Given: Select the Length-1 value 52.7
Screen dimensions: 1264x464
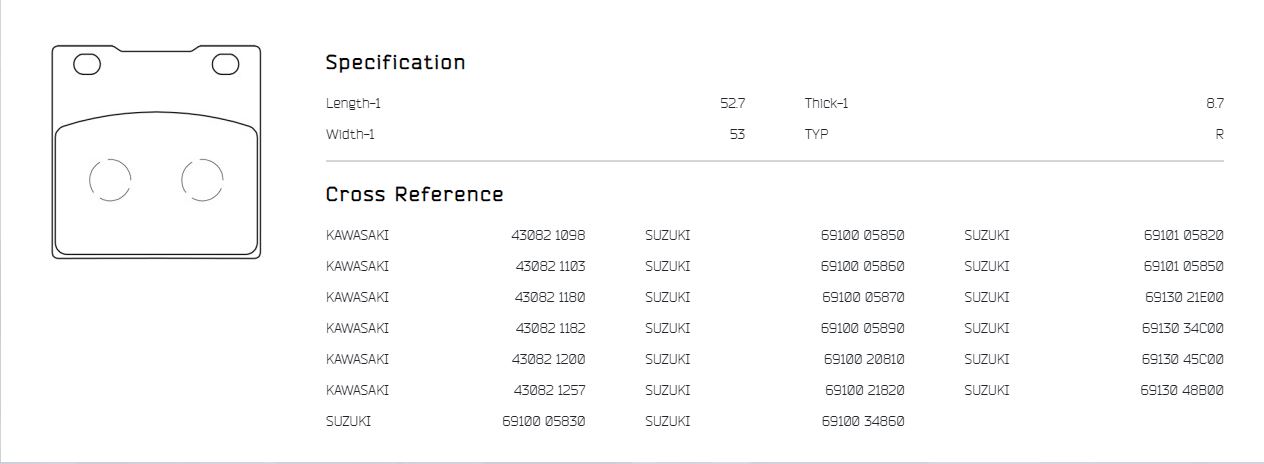Looking at the screenshot, I should pyautogui.click(x=732, y=103).
